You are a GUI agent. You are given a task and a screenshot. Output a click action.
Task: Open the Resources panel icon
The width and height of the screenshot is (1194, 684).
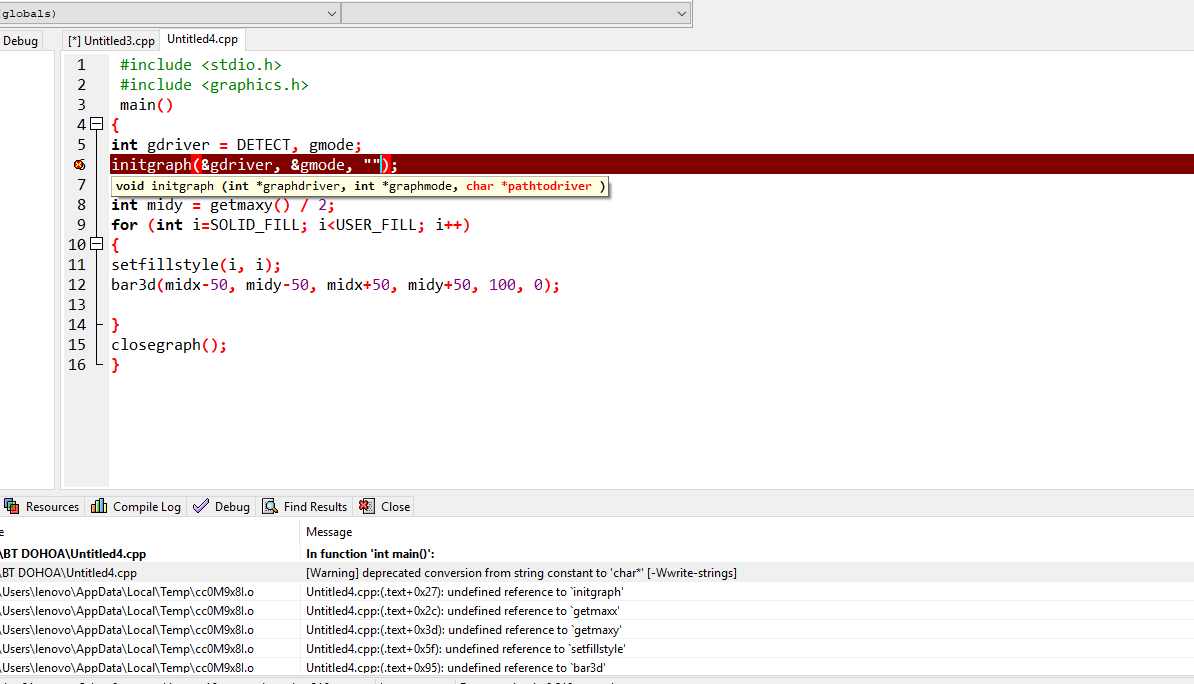[11, 506]
